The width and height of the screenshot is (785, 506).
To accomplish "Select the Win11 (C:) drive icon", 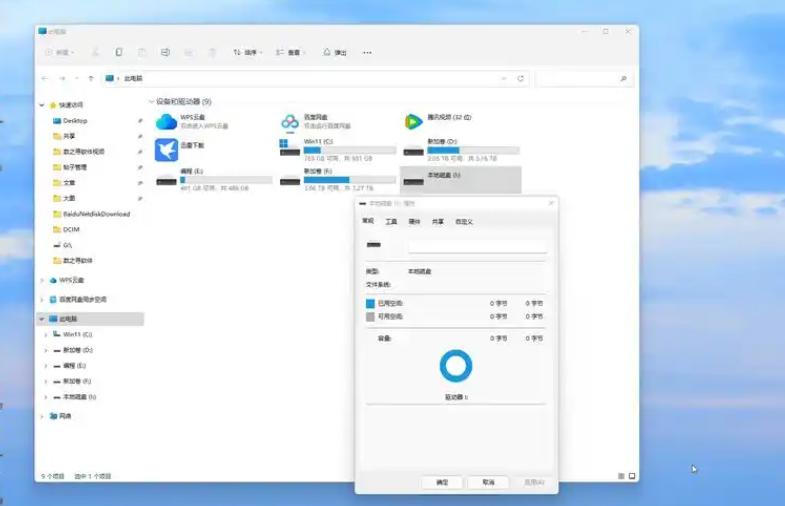I will click(290, 148).
